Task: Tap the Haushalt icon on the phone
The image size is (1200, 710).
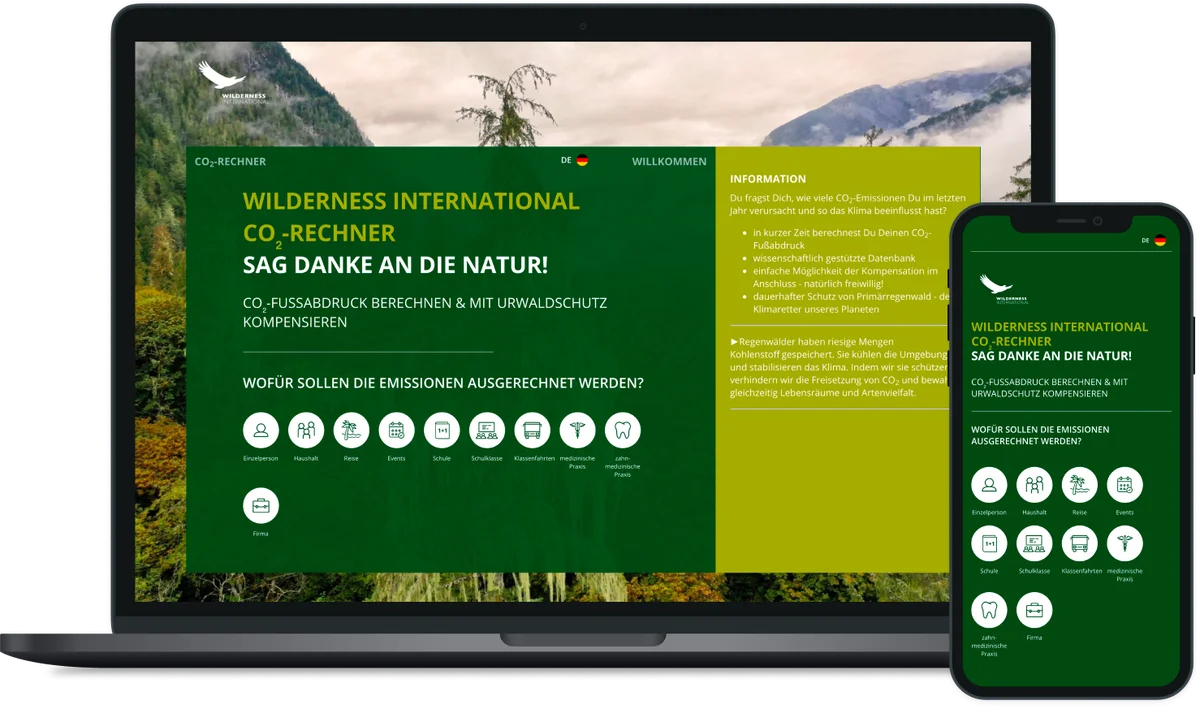Action: click(1034, 485)
